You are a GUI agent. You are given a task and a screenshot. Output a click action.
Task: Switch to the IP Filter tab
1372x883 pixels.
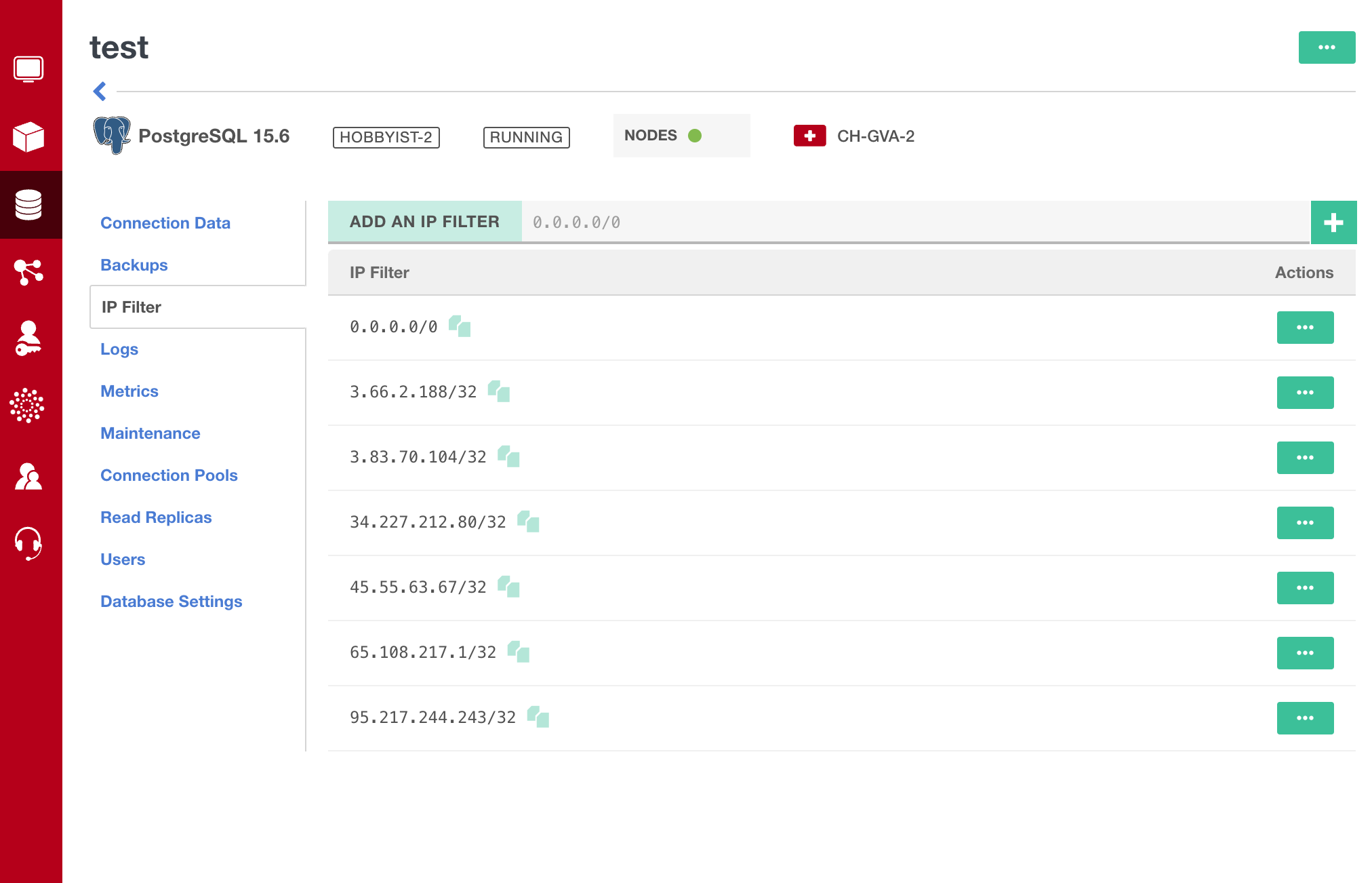point(131,307)
